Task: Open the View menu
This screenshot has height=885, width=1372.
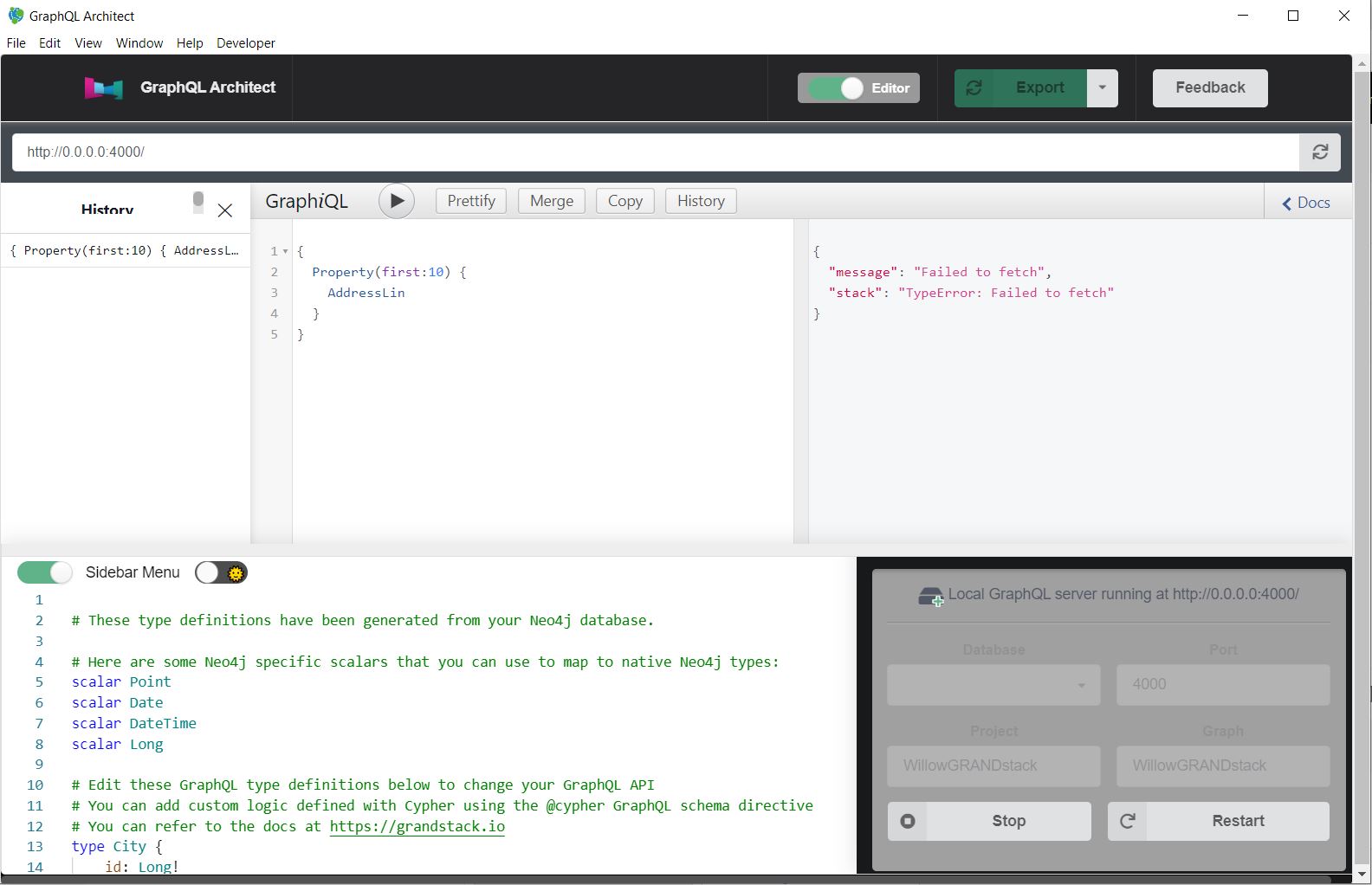Action: click(x=88, y=43)
